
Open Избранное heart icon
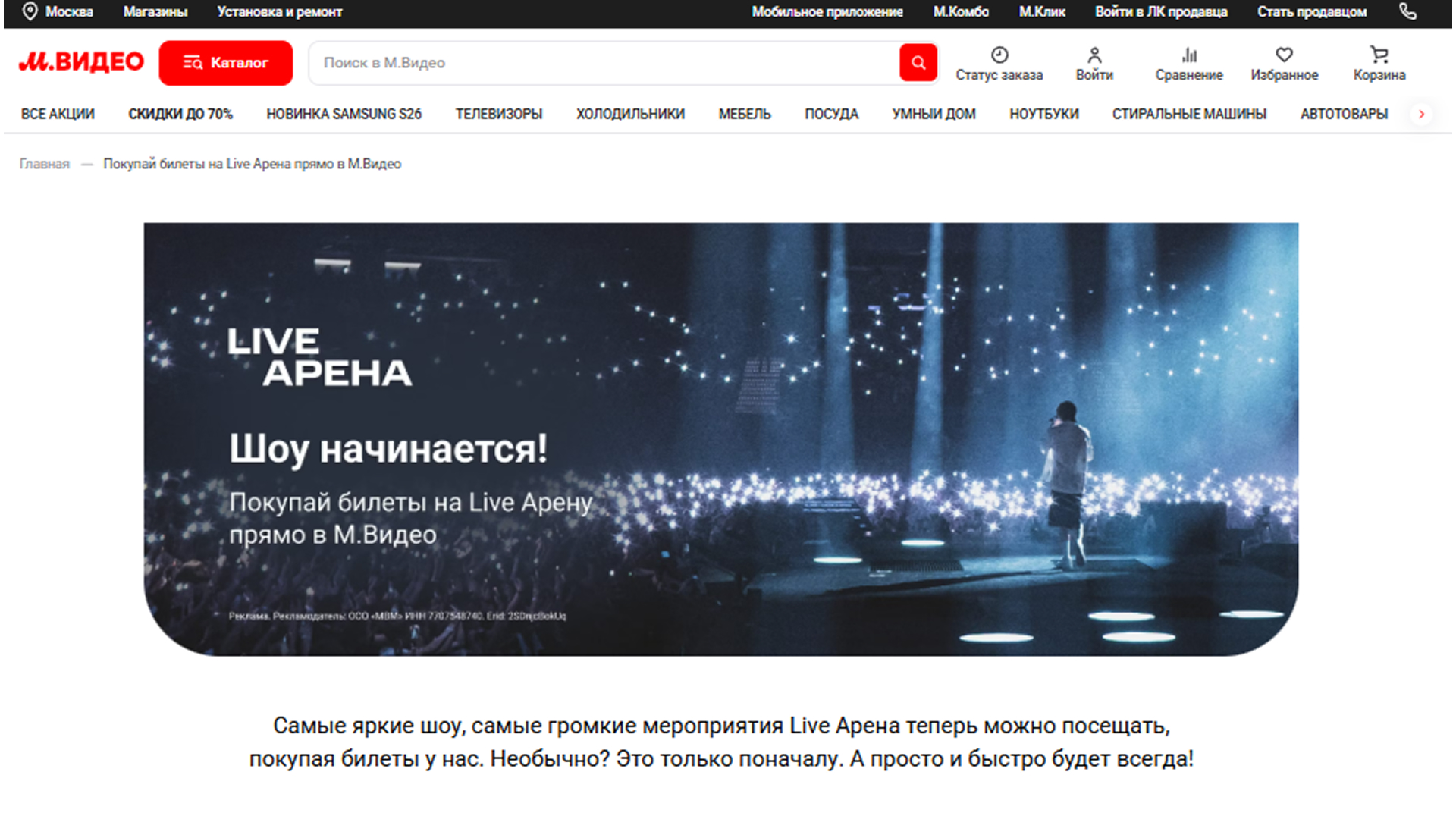tap(1284, 55)
